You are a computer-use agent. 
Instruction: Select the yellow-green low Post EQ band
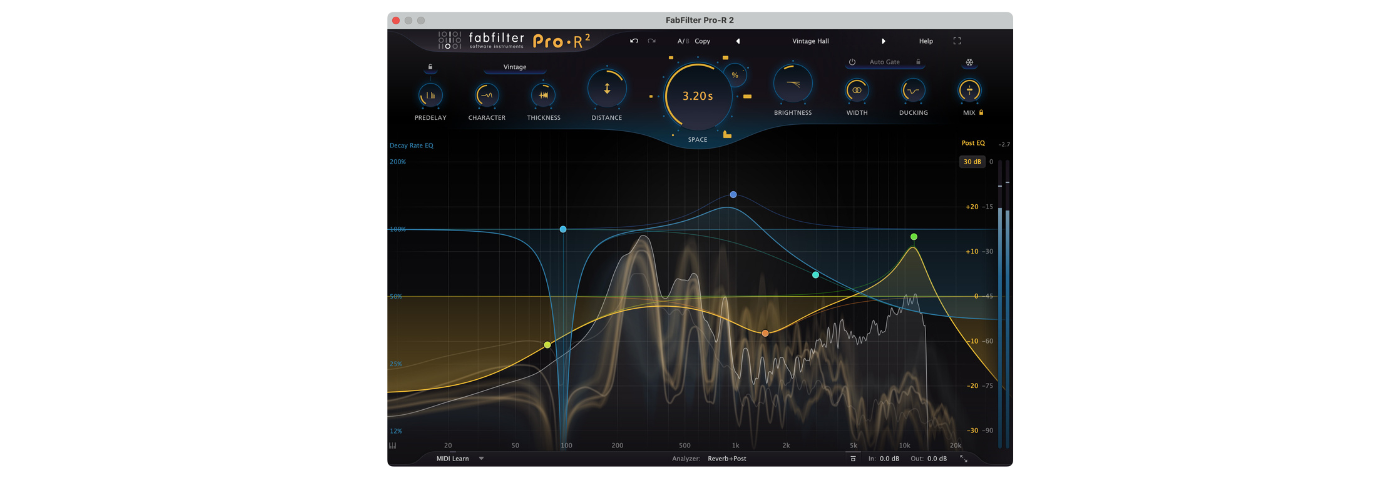click(547, 345)
